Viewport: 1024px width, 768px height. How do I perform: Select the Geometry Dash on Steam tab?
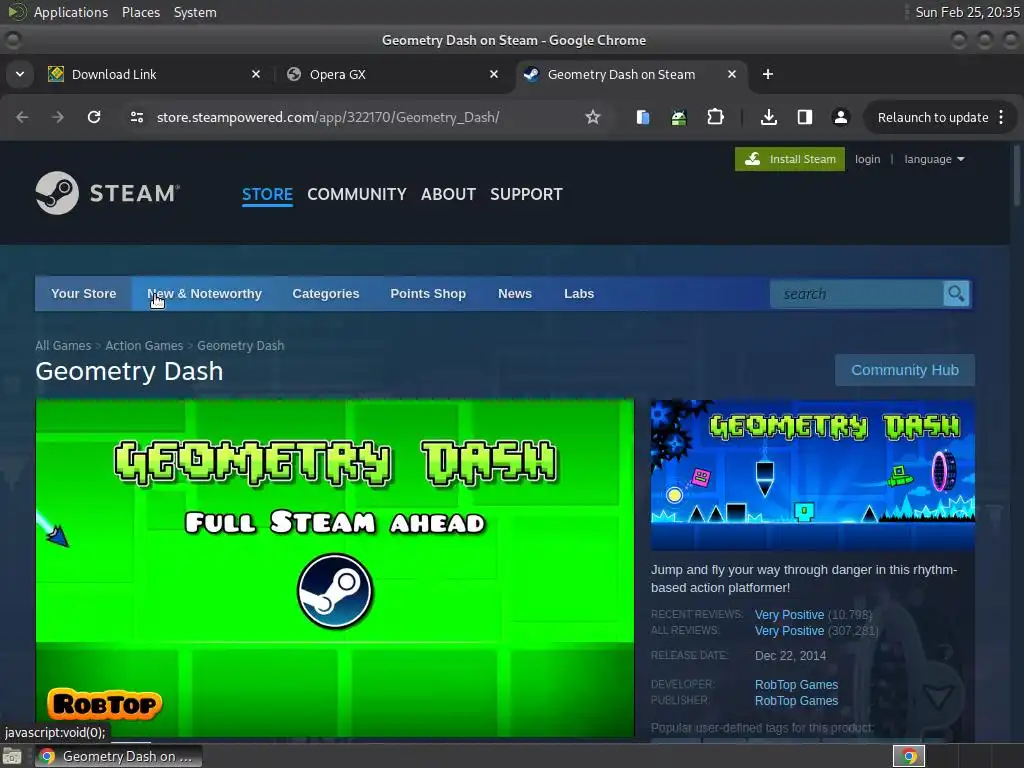[x=630, y=74]
